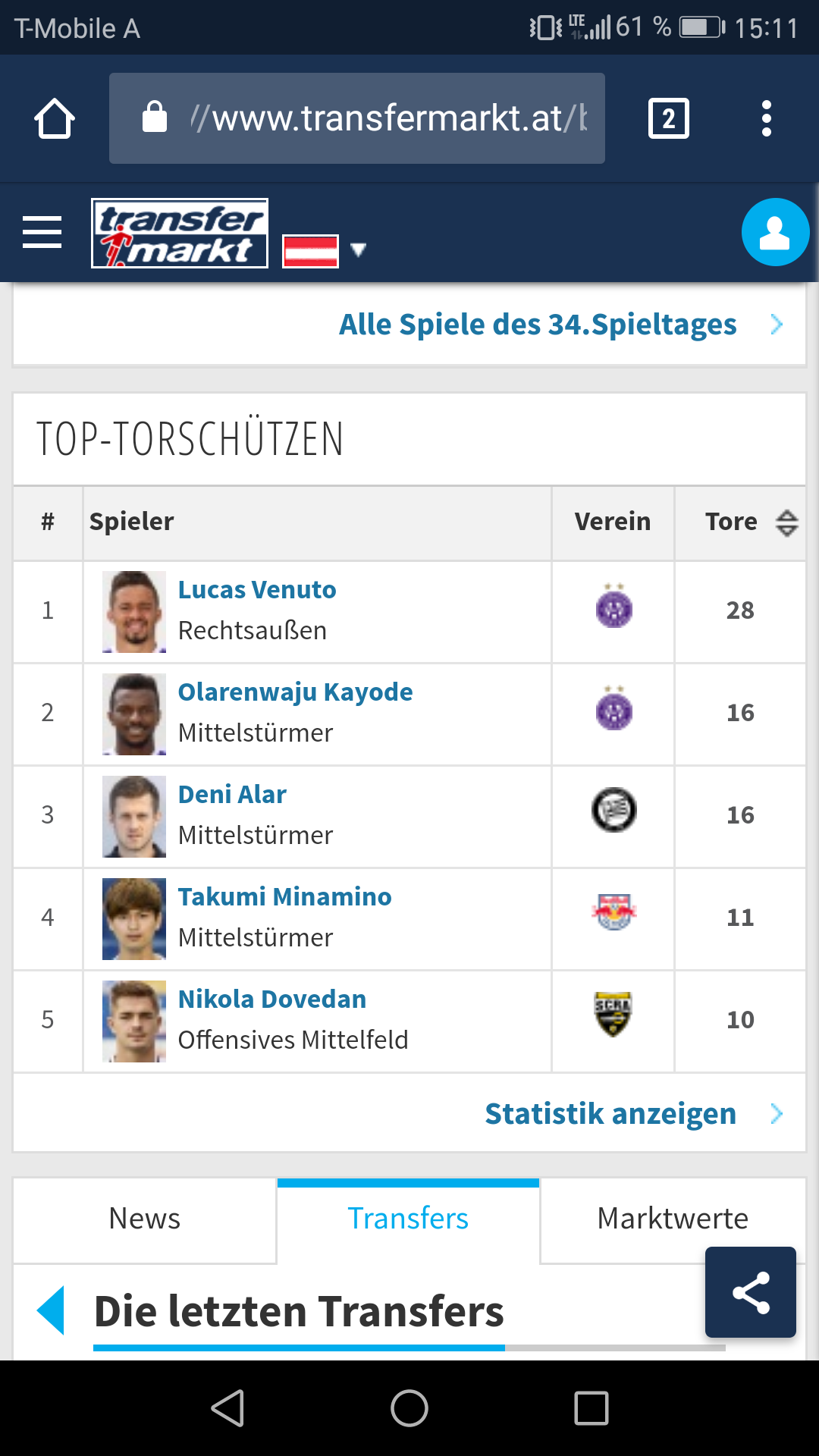Tap the browser home icon

55,118
